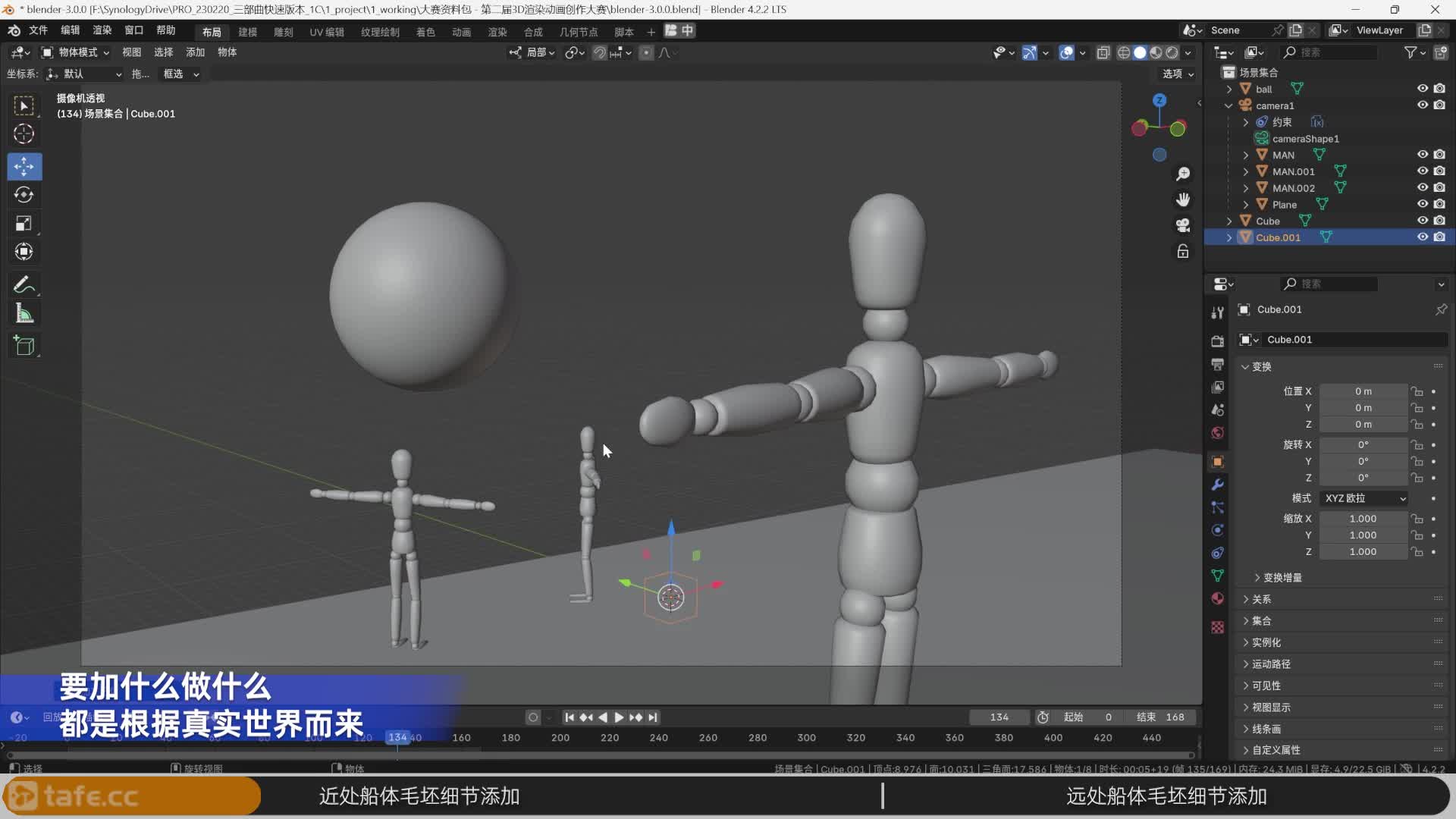Open the Modifiers wrench tab
This screenshot has height=819, width=1456.
pyautogui.click(x=1218, y=485)
